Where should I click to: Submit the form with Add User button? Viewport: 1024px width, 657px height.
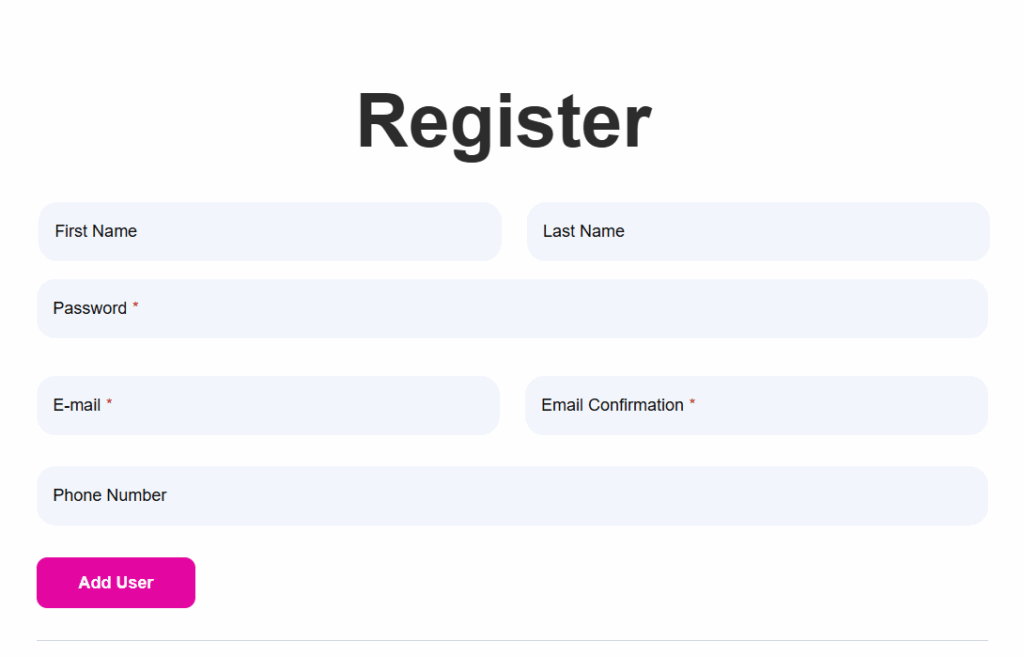click(x=116, y=583)
